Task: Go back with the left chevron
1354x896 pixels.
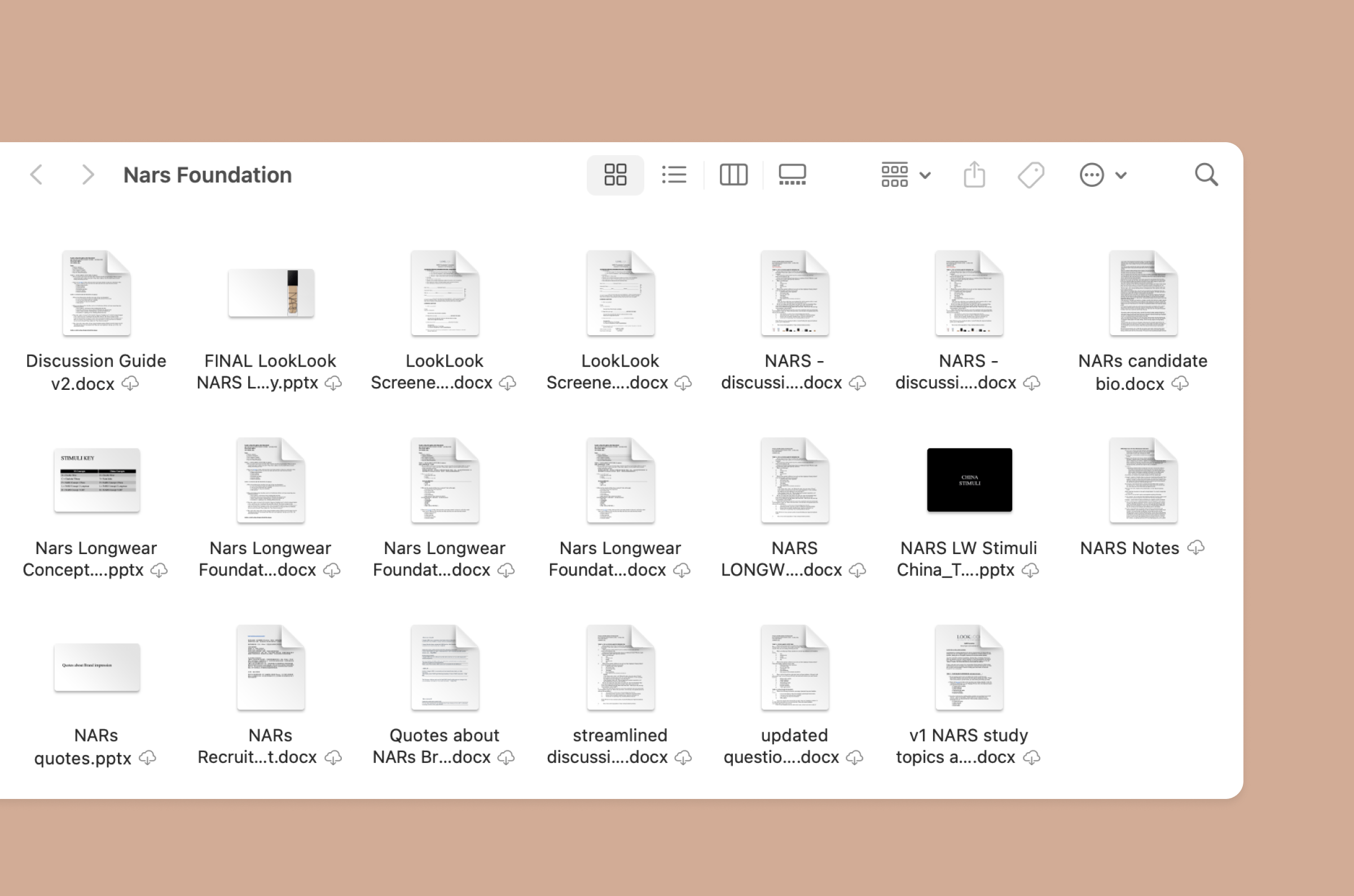Action: [37, 175]
